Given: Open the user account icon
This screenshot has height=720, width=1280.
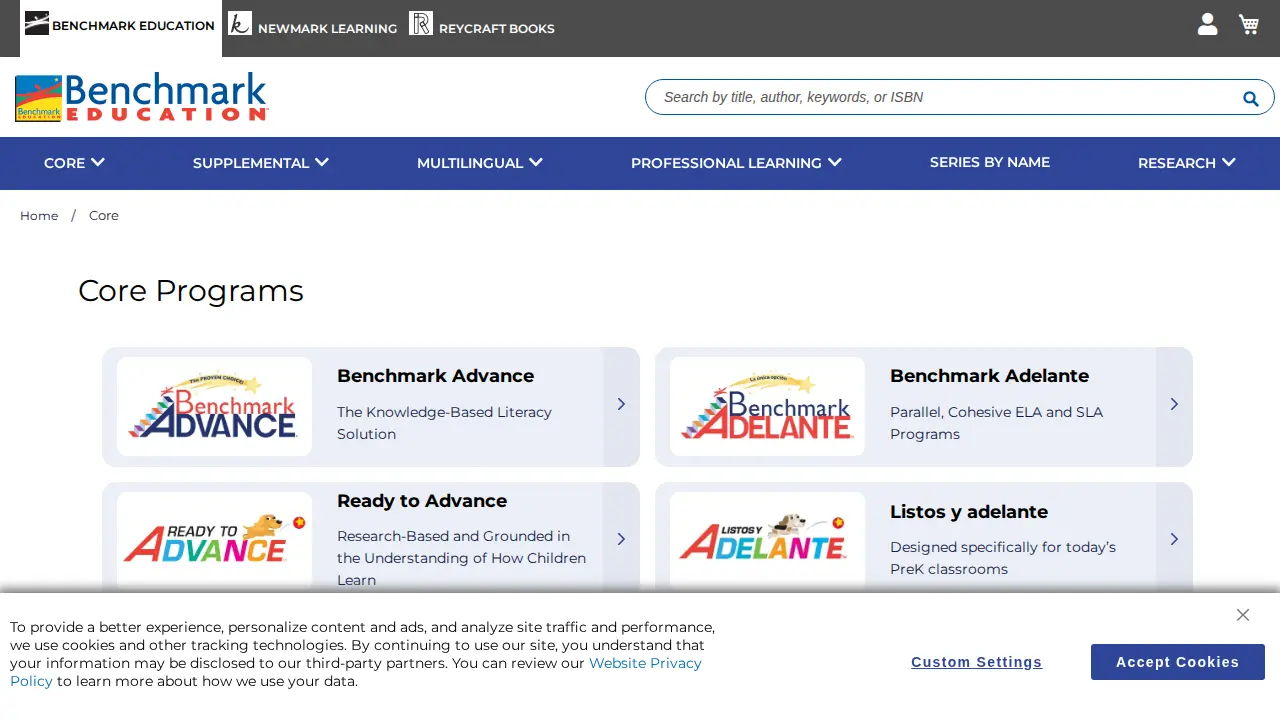Looking at the screenshot, I should coord(1208,24).
